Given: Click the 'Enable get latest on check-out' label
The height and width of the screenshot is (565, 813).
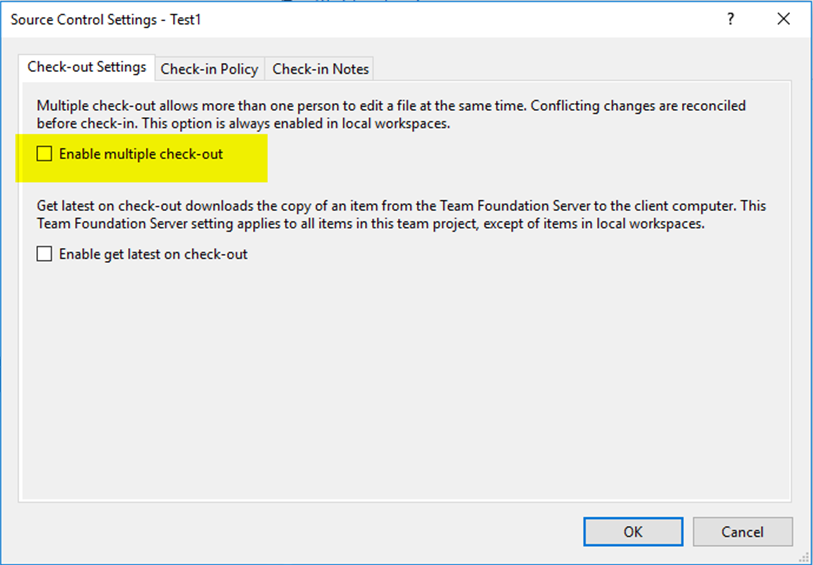Looking at the screenshot, I should click(153, 254).
